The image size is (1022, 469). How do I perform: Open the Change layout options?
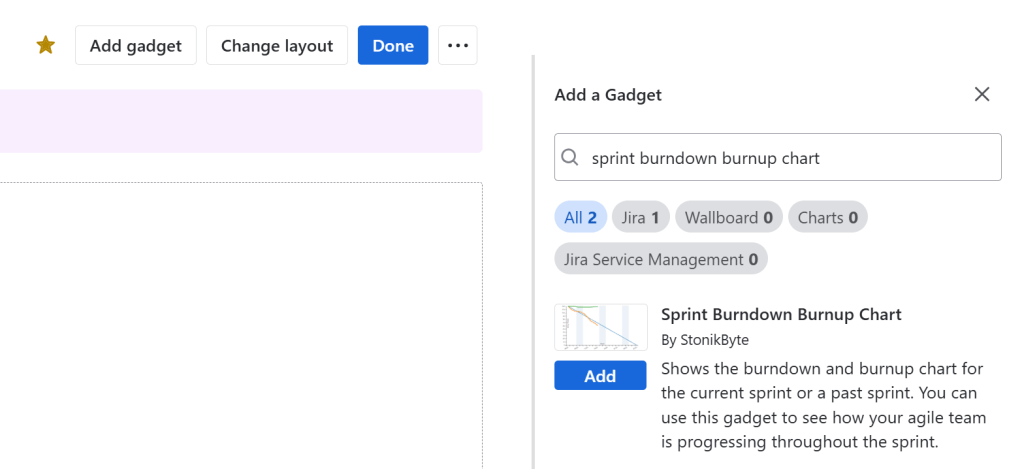(x=277, y=46)
